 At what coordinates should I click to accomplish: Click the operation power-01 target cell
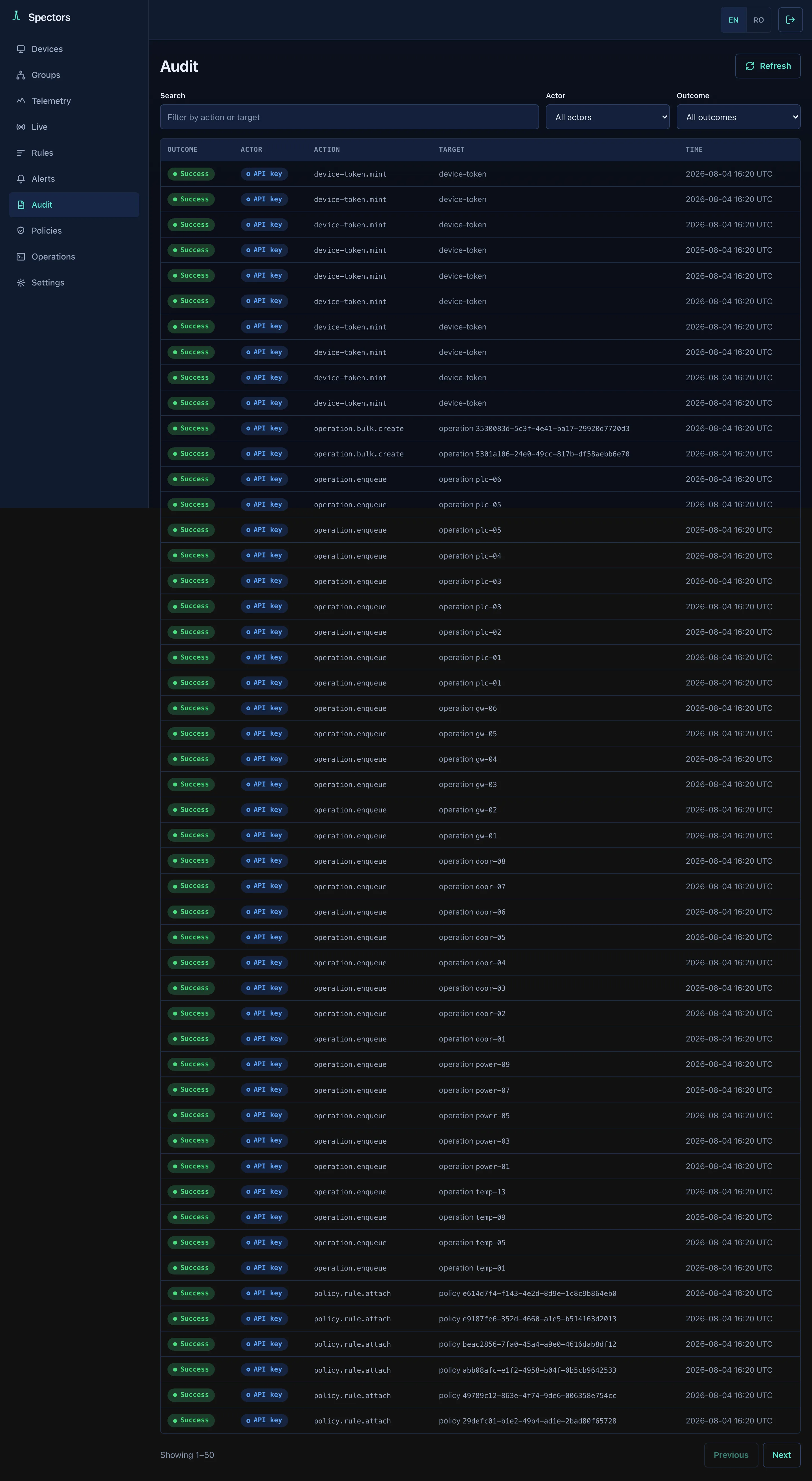click(x=474, y=1166)
